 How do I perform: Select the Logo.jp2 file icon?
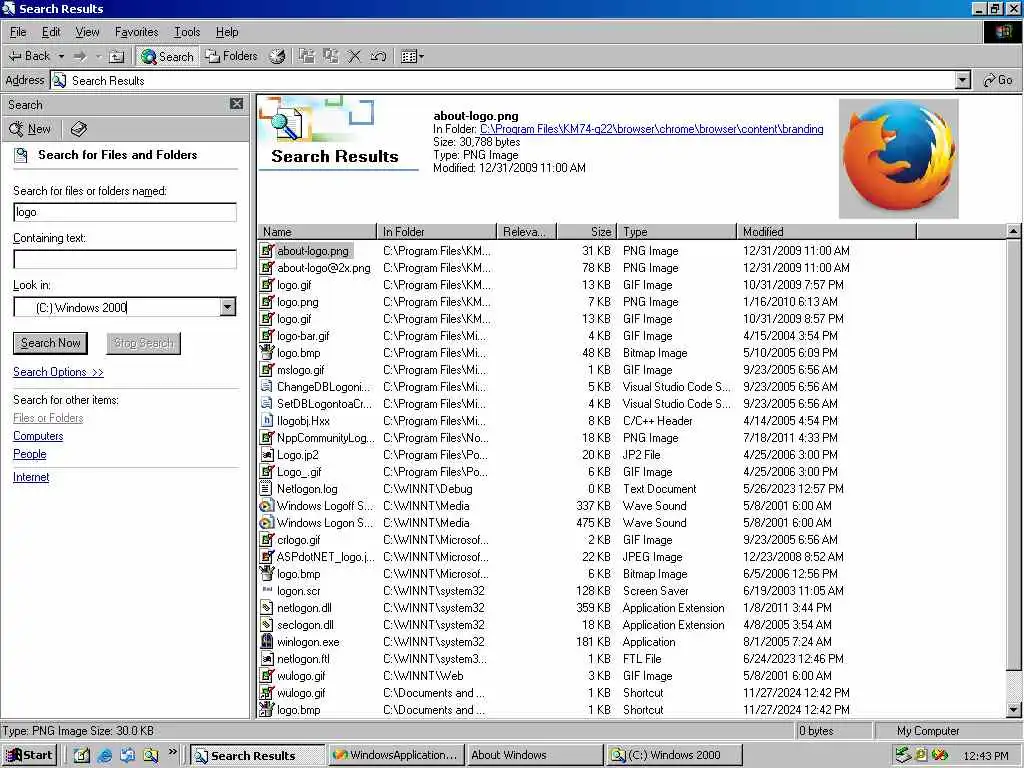click(x=266, y=455)
